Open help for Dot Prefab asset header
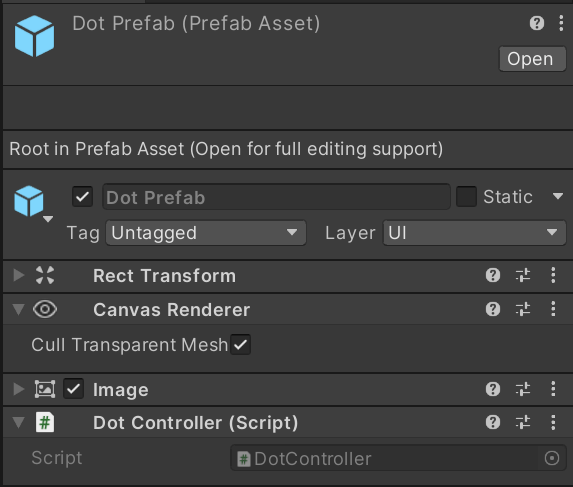This screenshot has width=573, height=487. point(536,23)
